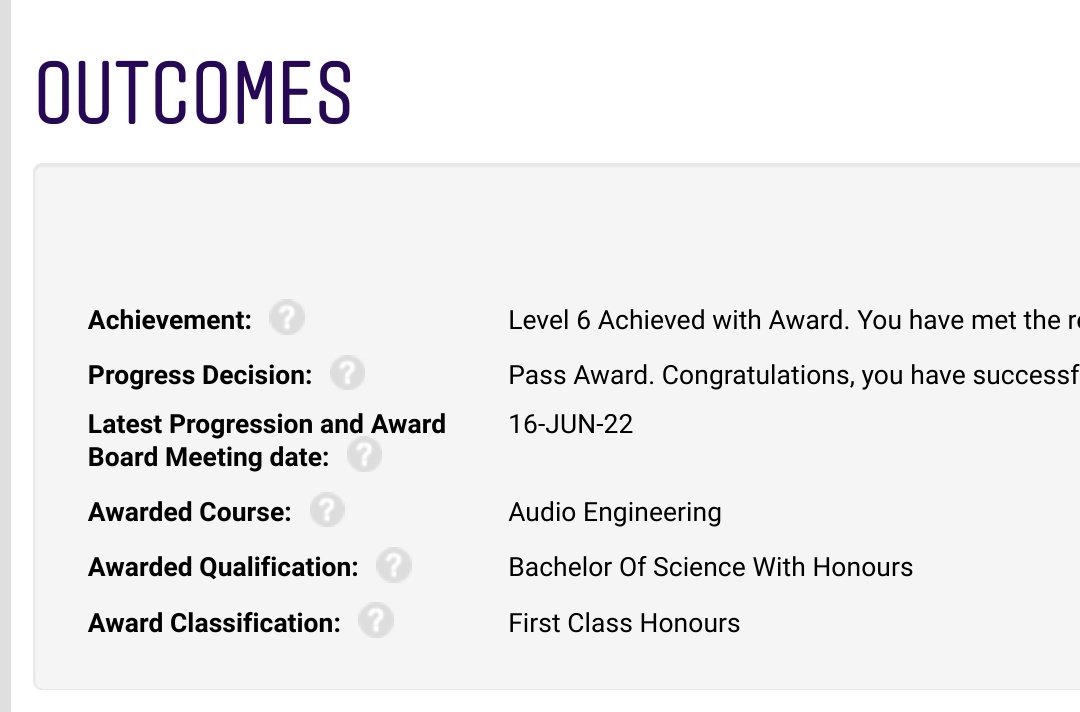Click the 16-JUN-22 meeting date value
The image size is (1080, 712).
(571, 424)
